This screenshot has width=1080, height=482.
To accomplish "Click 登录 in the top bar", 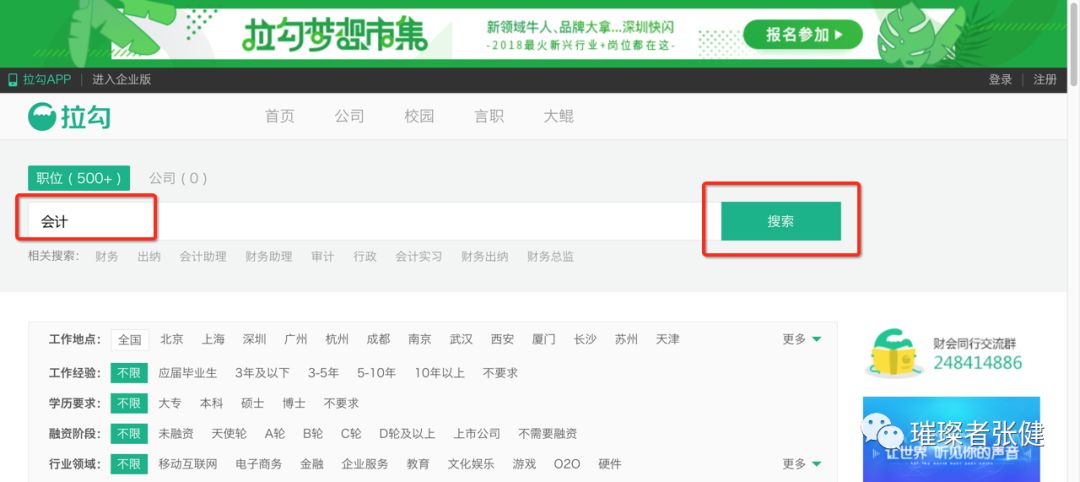I will click(1000, 79).
